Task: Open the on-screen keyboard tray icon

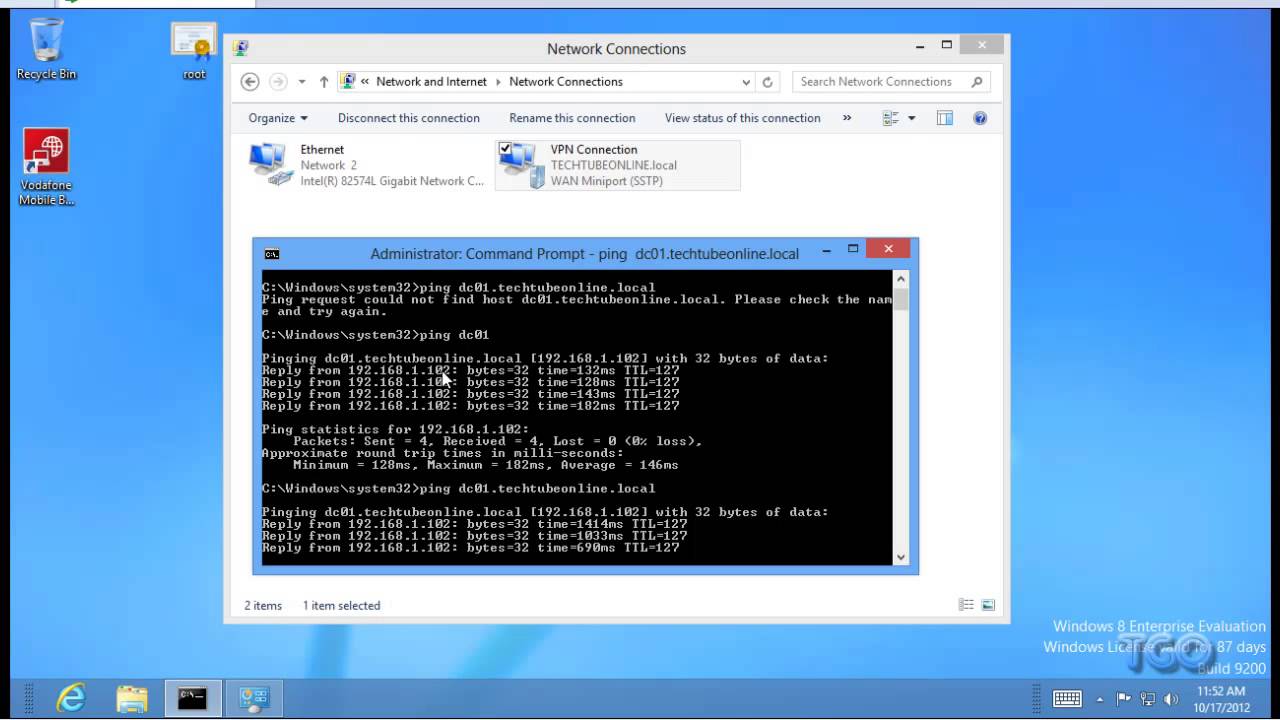Action: (1067, 699)
